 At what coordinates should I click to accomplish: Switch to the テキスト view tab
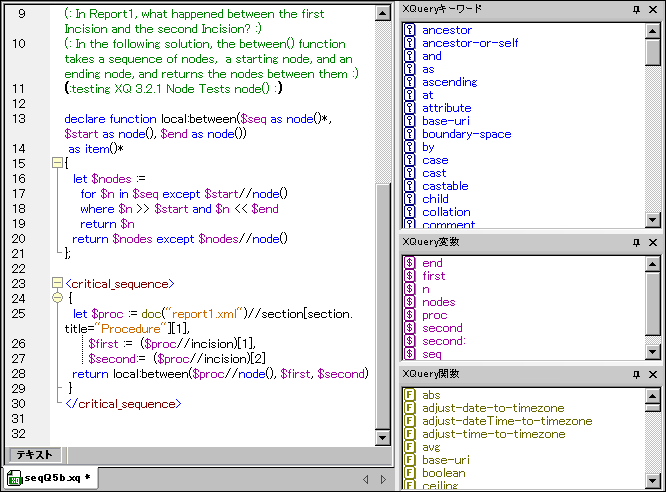(x=34, y=455)
